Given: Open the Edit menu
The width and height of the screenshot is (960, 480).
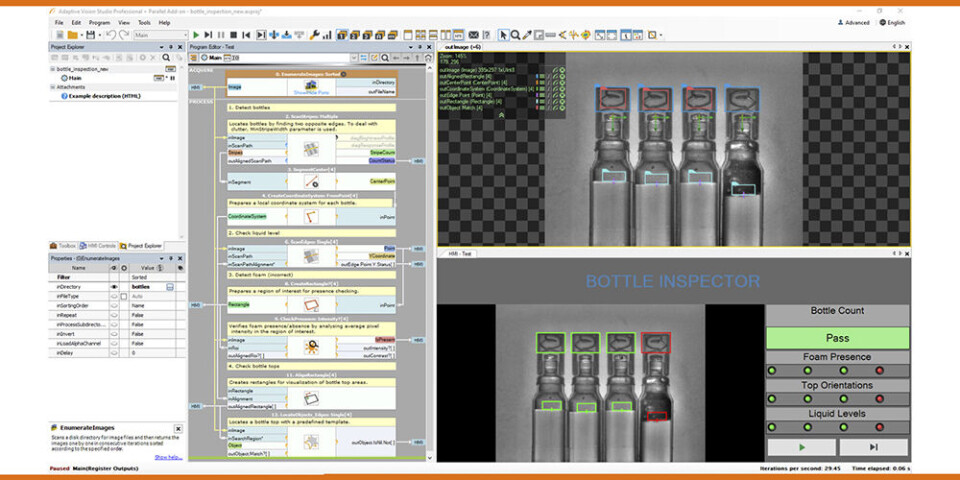Looking at the screenshot, I should coord(76,23).
